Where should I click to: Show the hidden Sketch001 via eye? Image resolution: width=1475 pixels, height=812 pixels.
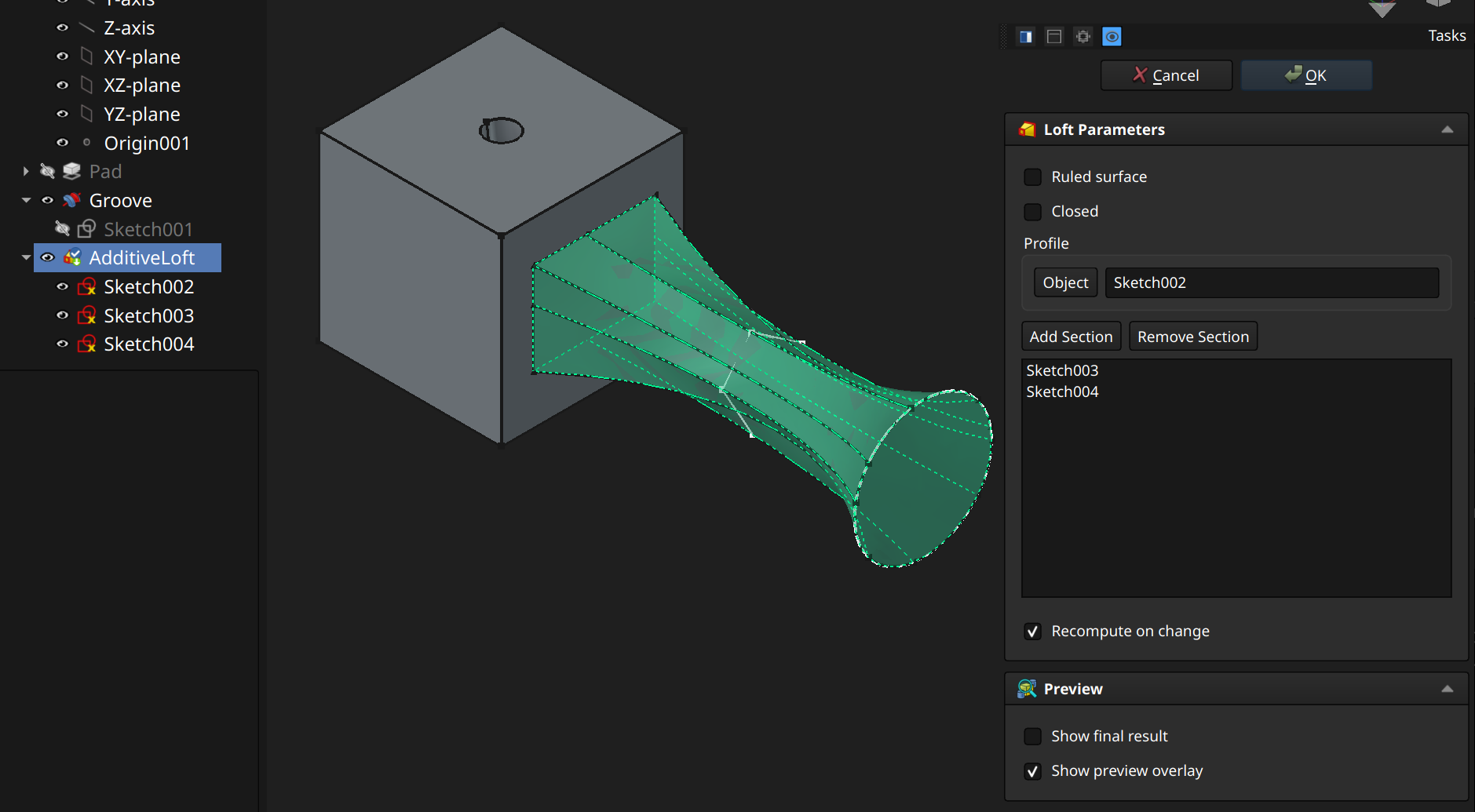point(63,229)
